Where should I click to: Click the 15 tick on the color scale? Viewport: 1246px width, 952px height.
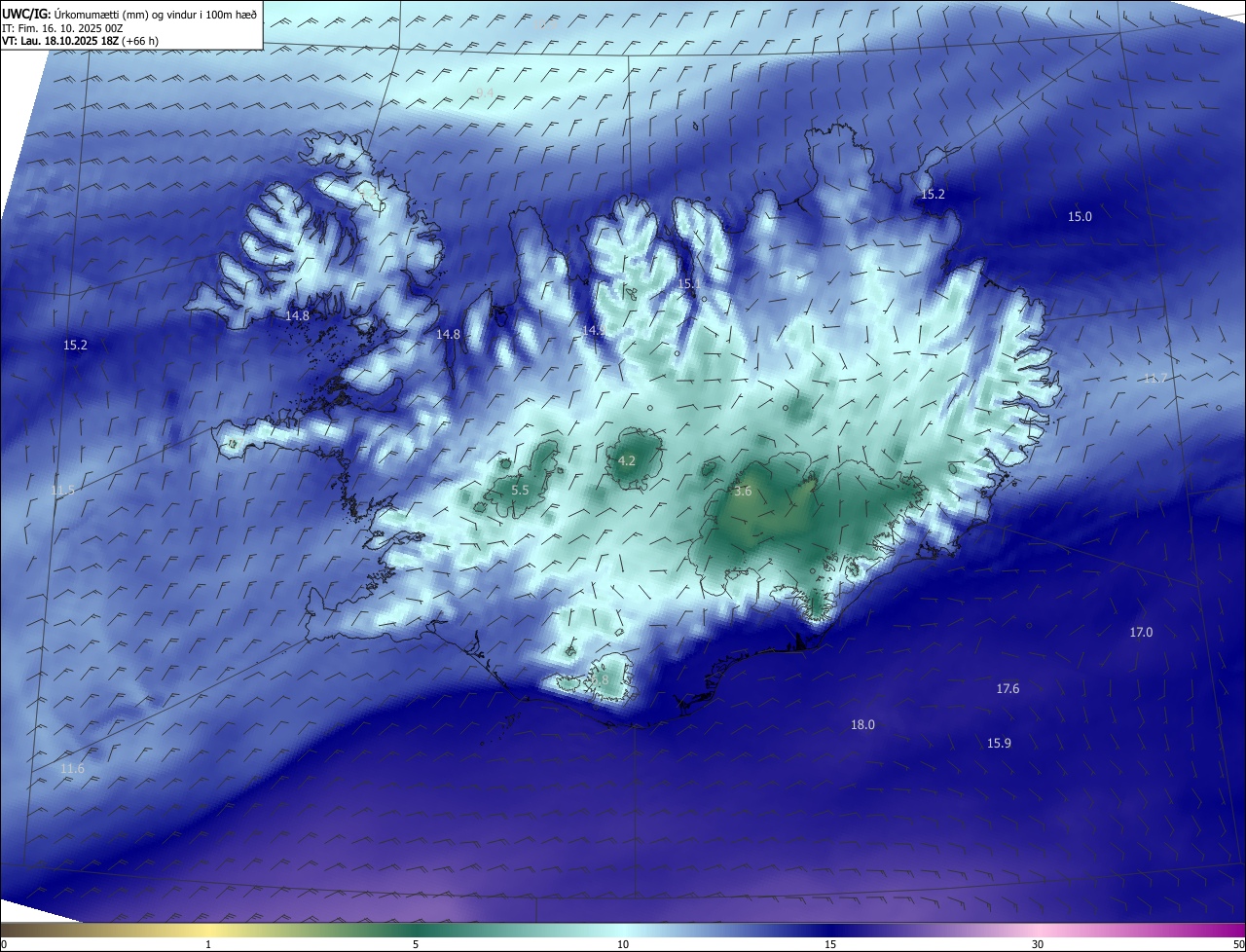click(830, 944)
